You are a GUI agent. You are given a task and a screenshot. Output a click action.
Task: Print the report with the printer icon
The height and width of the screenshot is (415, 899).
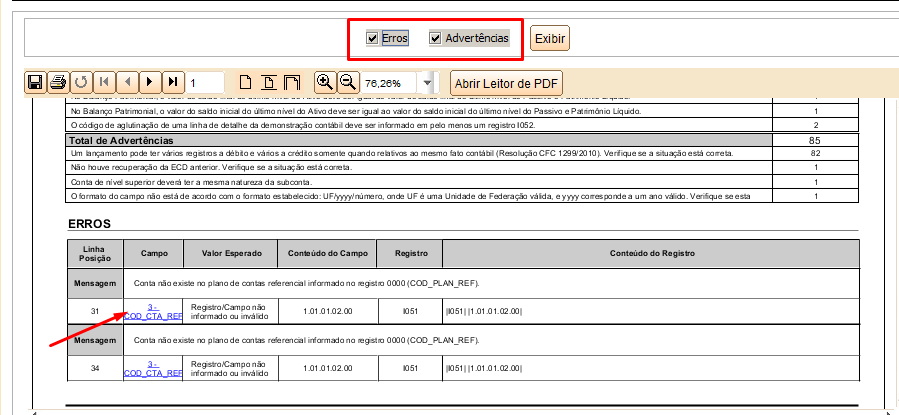point(57,82)
